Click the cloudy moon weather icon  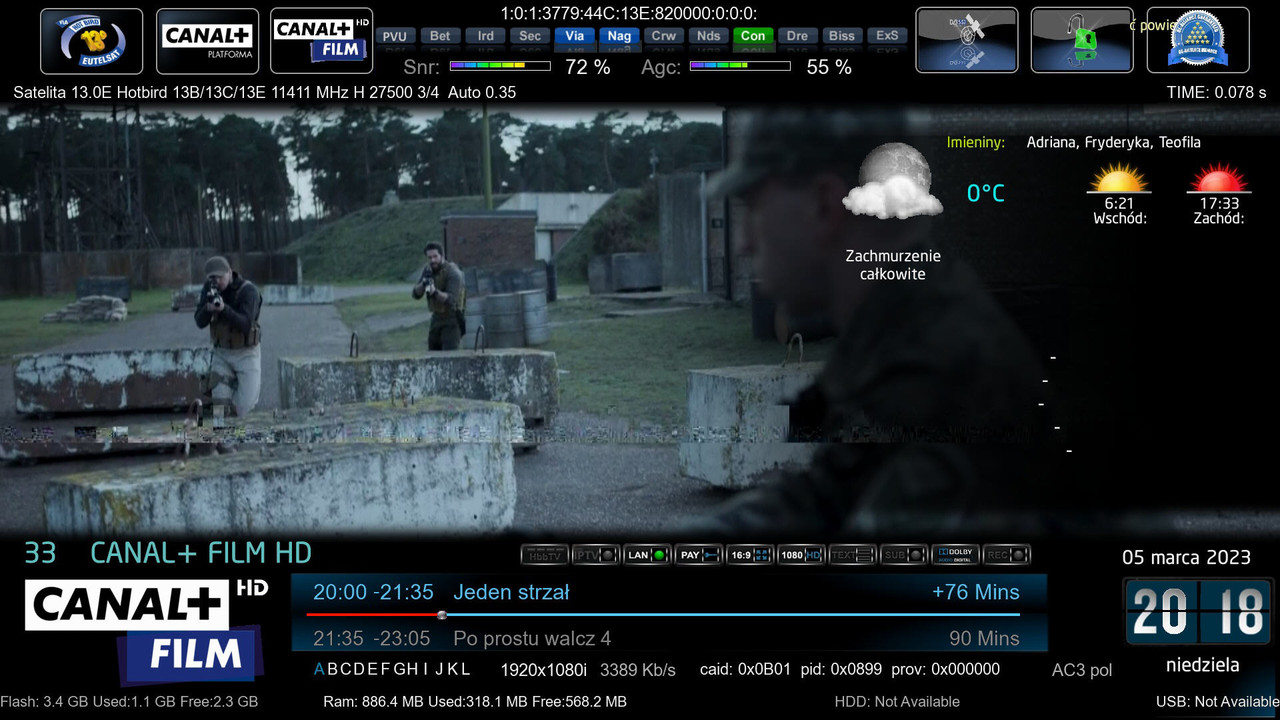click(x=892, y=181)
